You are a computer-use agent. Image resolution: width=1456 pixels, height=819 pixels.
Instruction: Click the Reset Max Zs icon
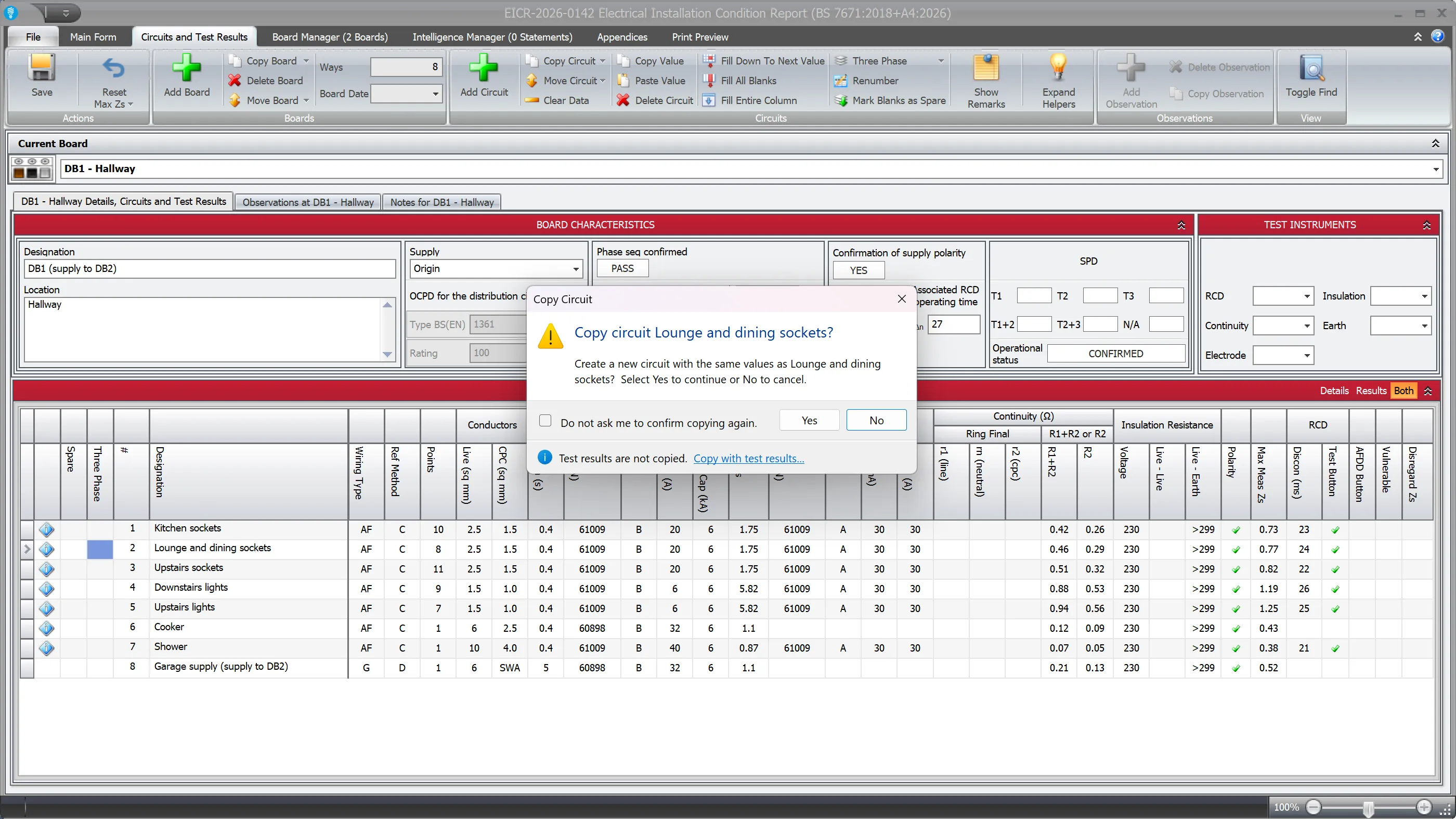click(113, 69)
